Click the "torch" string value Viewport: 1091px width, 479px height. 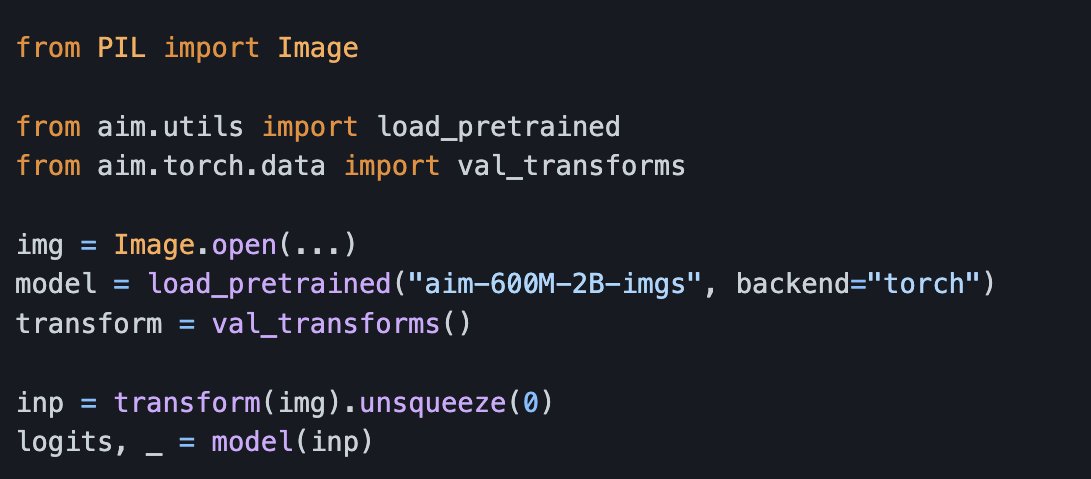(920, 284)
